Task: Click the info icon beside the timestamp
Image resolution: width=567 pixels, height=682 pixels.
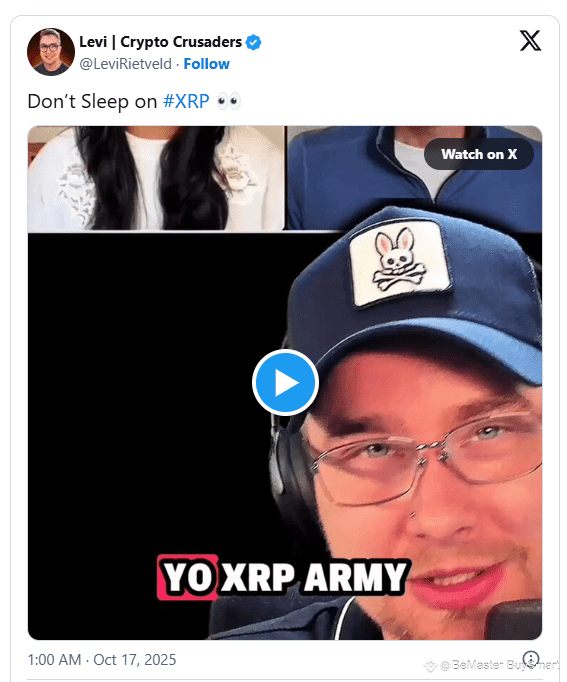Action: click(x=531, y=659)
